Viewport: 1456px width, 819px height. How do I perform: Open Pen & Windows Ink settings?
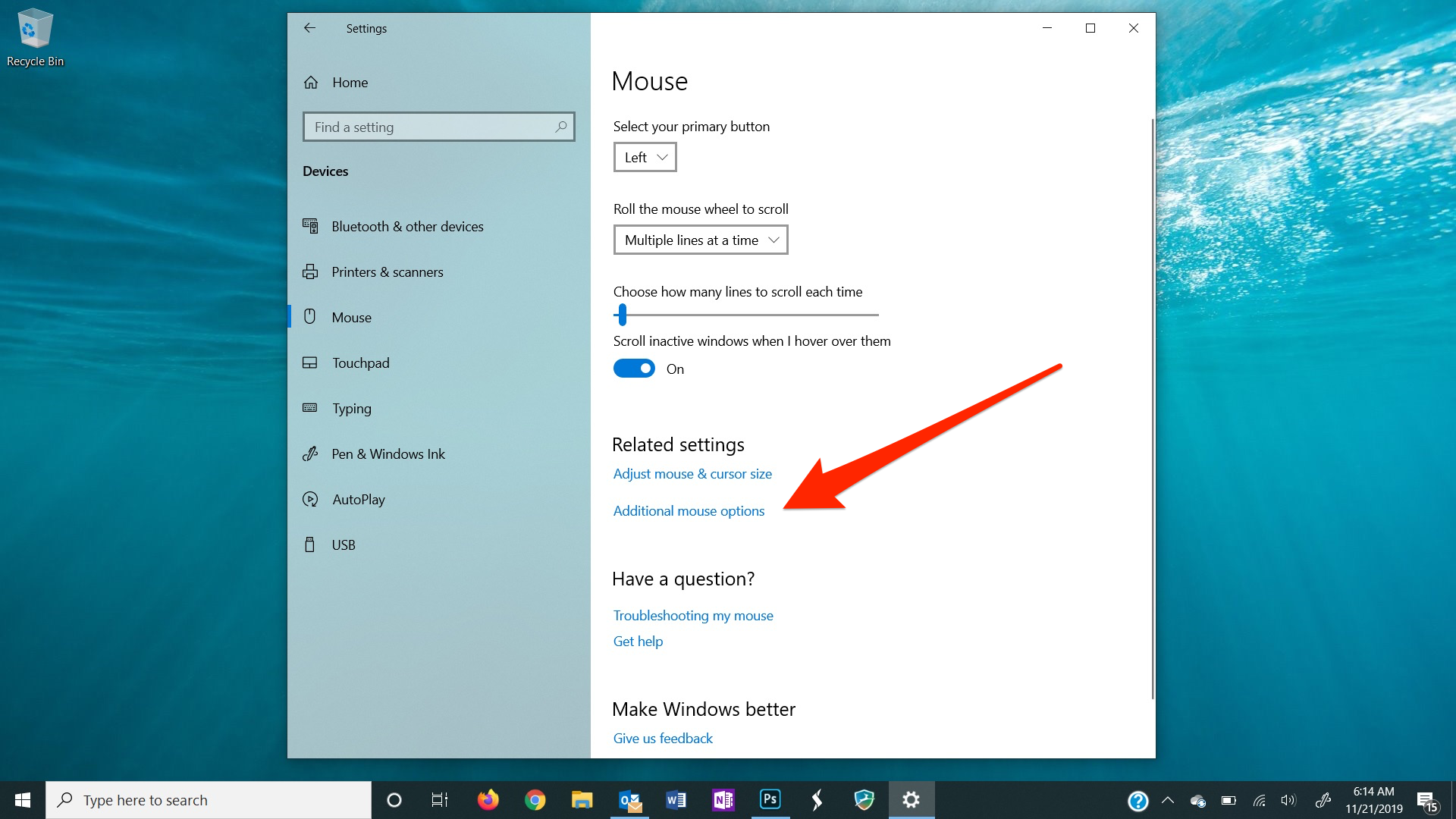pos(389,453)
